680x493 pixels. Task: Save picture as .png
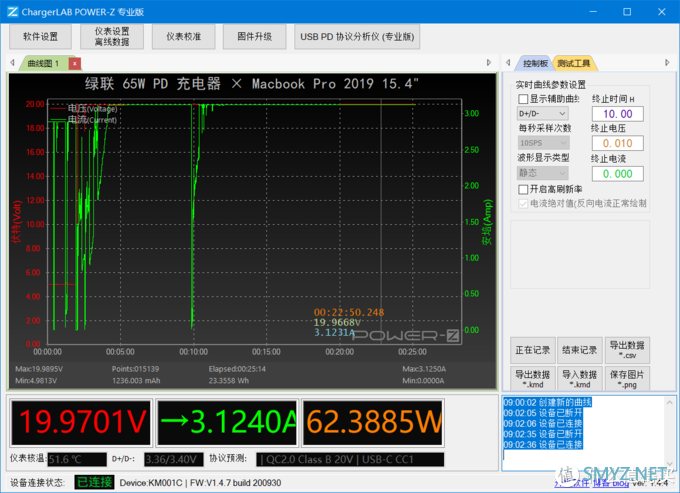click(627, 379)
